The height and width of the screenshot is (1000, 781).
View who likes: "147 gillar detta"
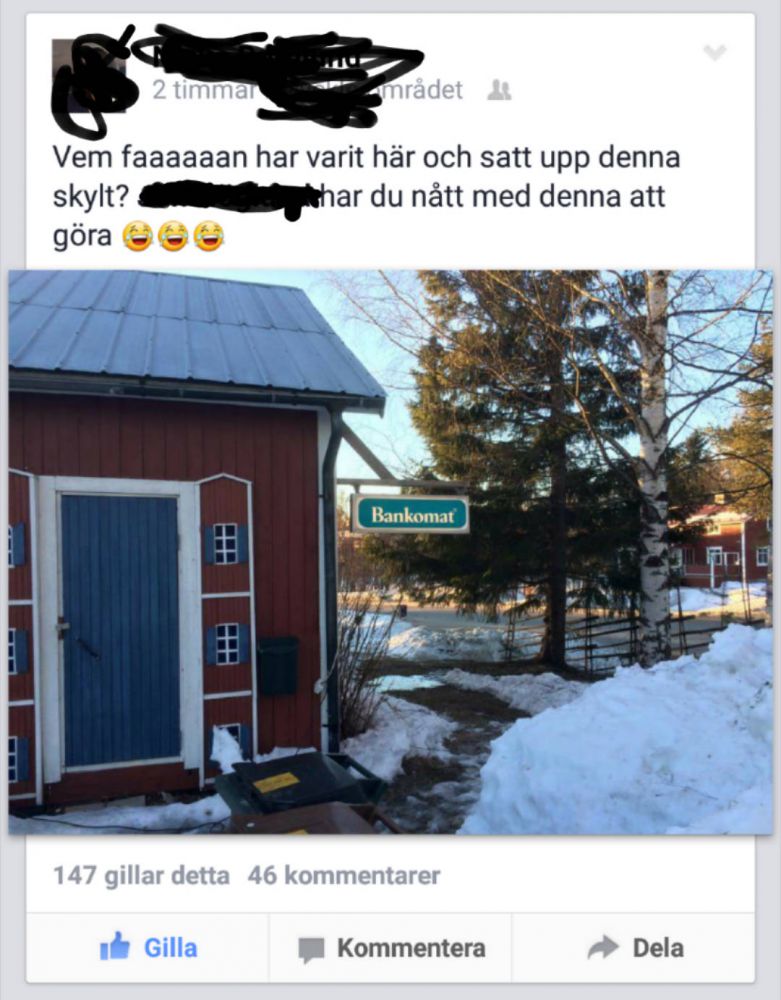click(x=142, y=876)
